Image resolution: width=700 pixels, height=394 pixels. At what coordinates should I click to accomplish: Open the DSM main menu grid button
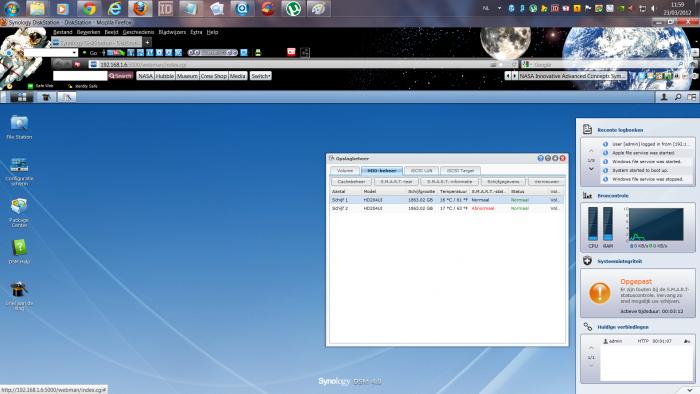[21, 97]
